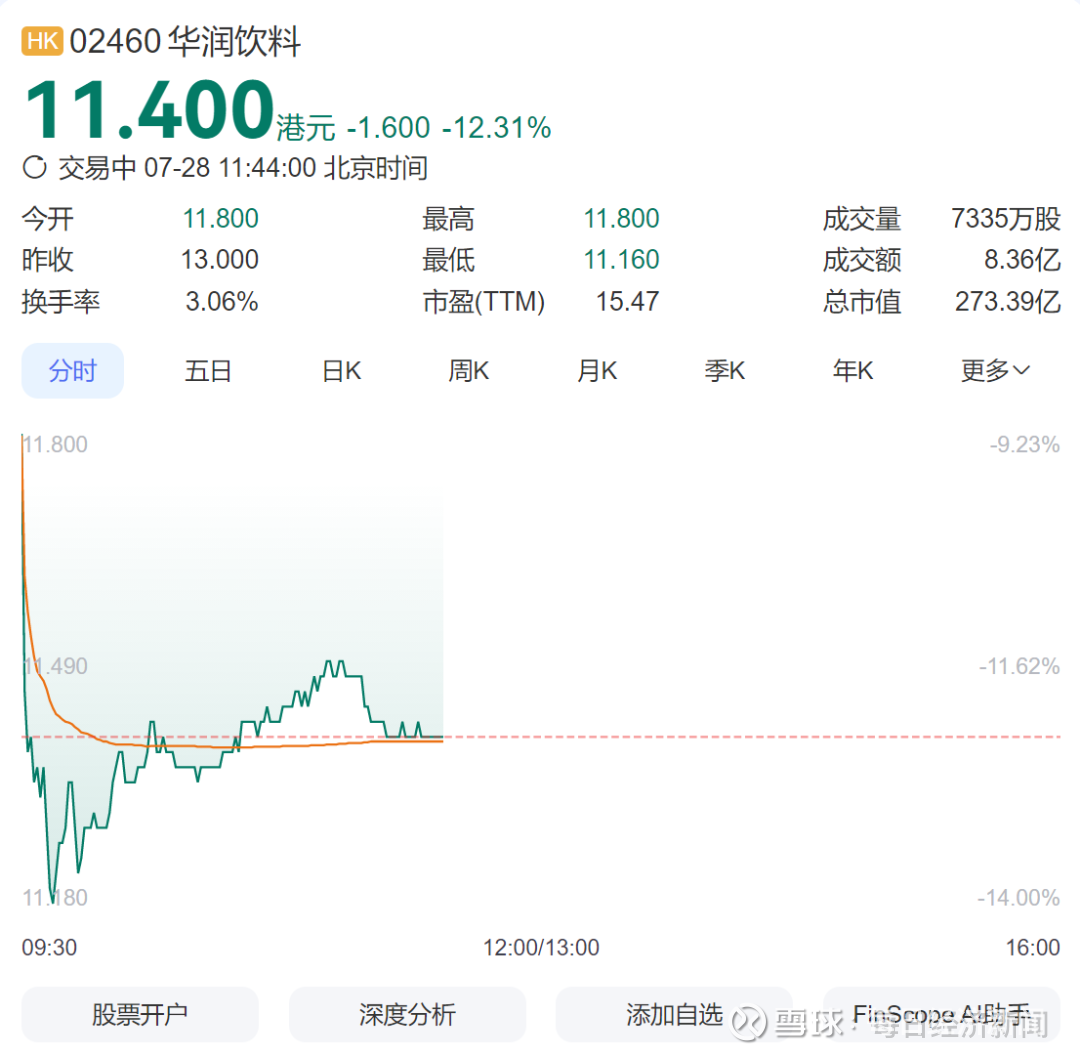This screenshot has height=1057, width=1080.
Task: Switch to the 月K monthly chart
Action: 597,371
